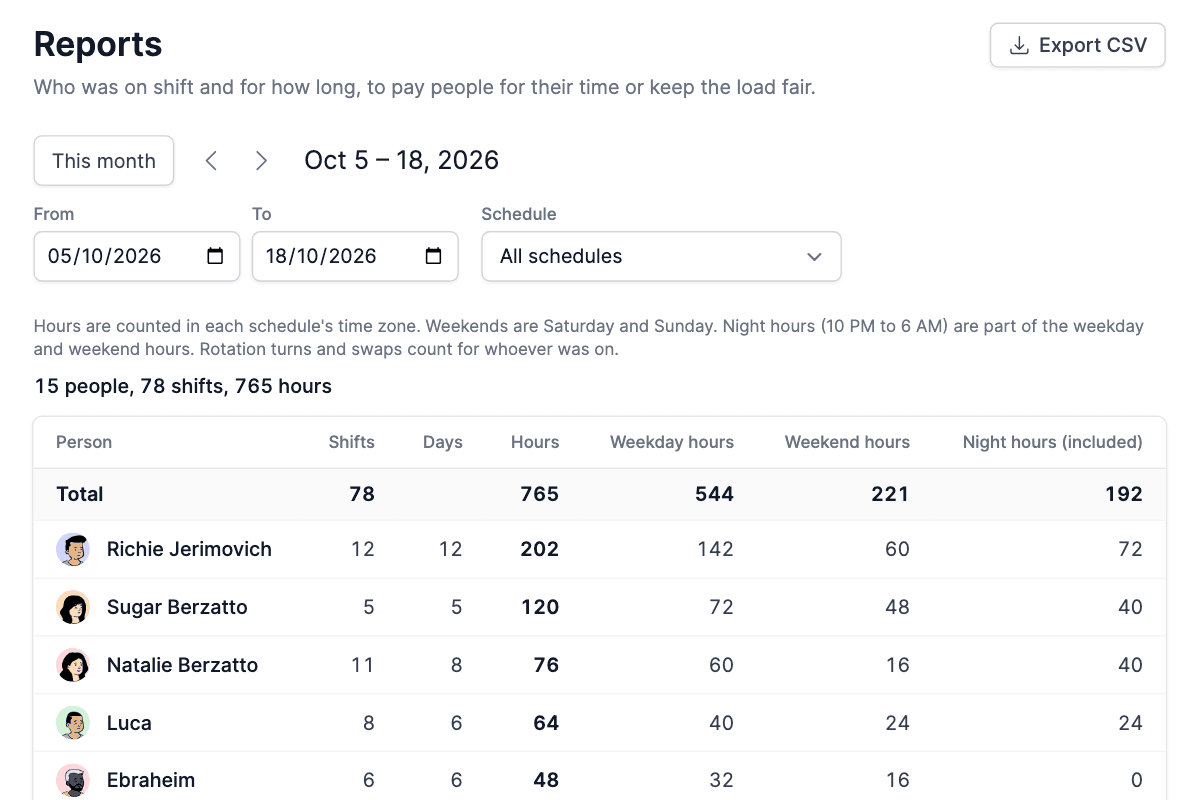Click total hours value 765 in Total row
1200x800 pixels.
[x=540, y=494]
